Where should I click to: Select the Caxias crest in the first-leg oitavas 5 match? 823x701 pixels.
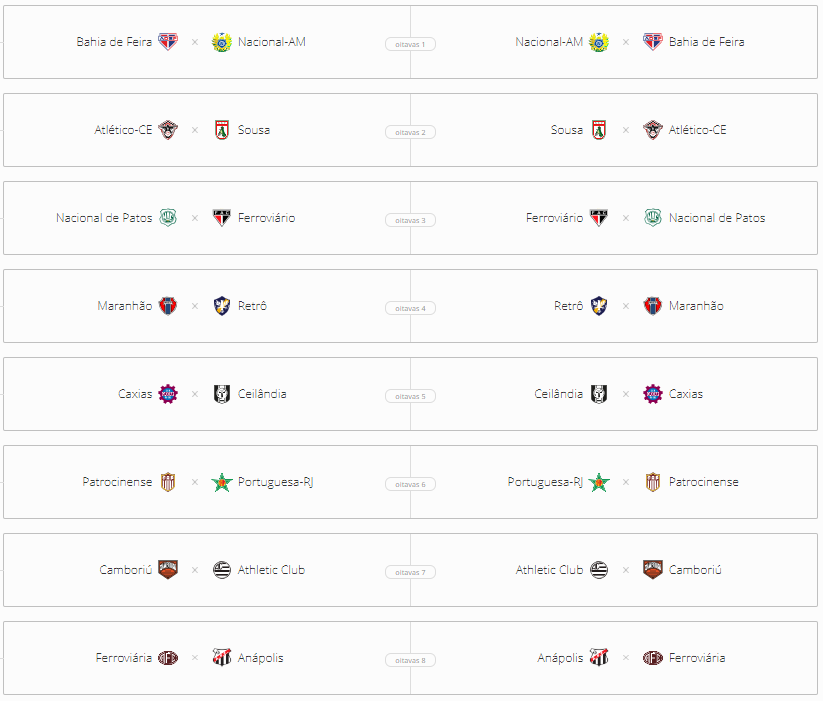point(168,394)
